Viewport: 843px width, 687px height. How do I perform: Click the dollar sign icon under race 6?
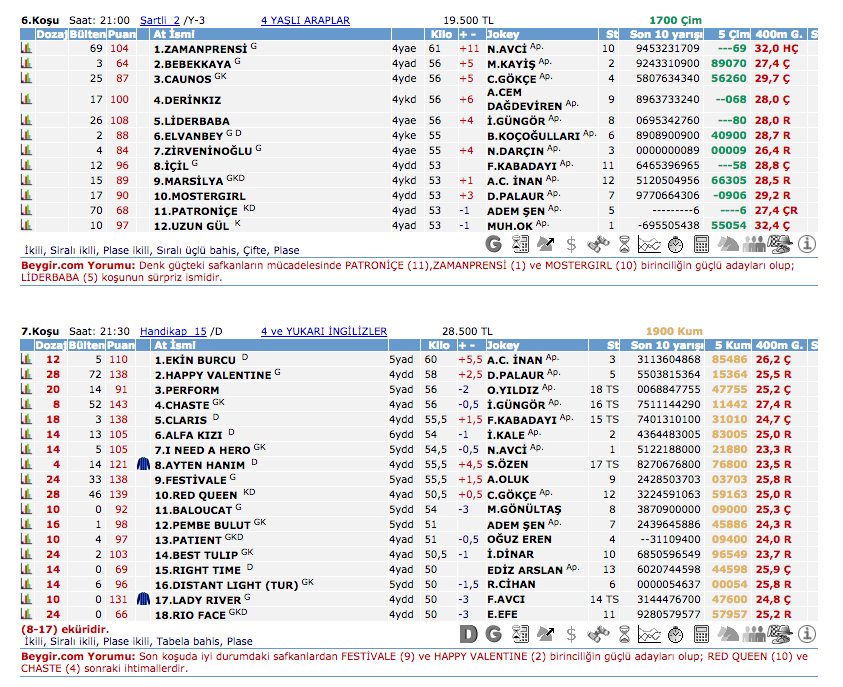pos(571,243)
